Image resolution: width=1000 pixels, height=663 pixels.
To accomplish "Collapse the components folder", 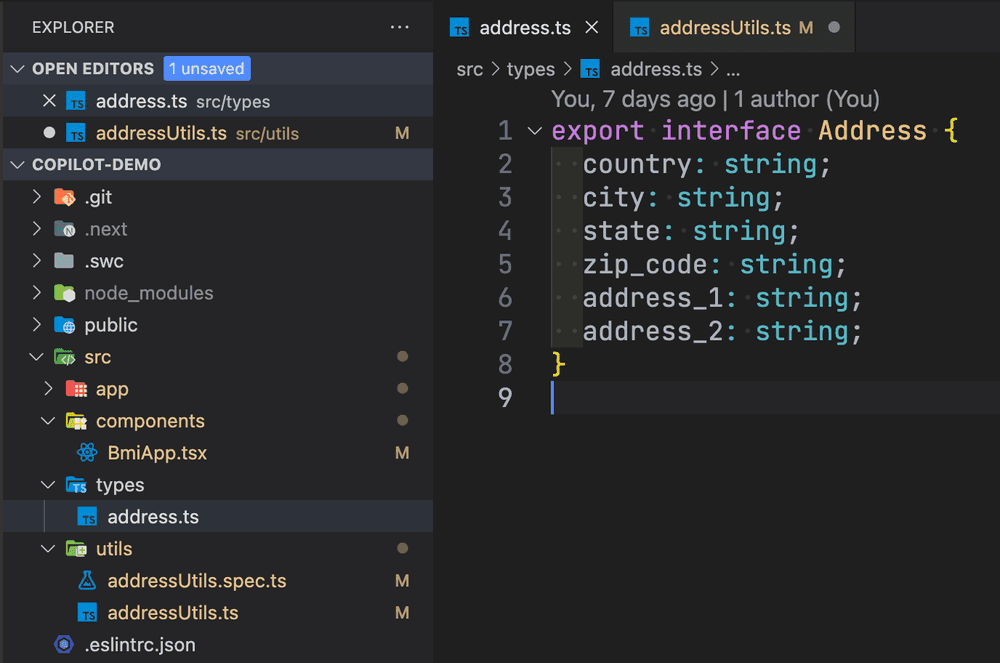I will point(49,421).
